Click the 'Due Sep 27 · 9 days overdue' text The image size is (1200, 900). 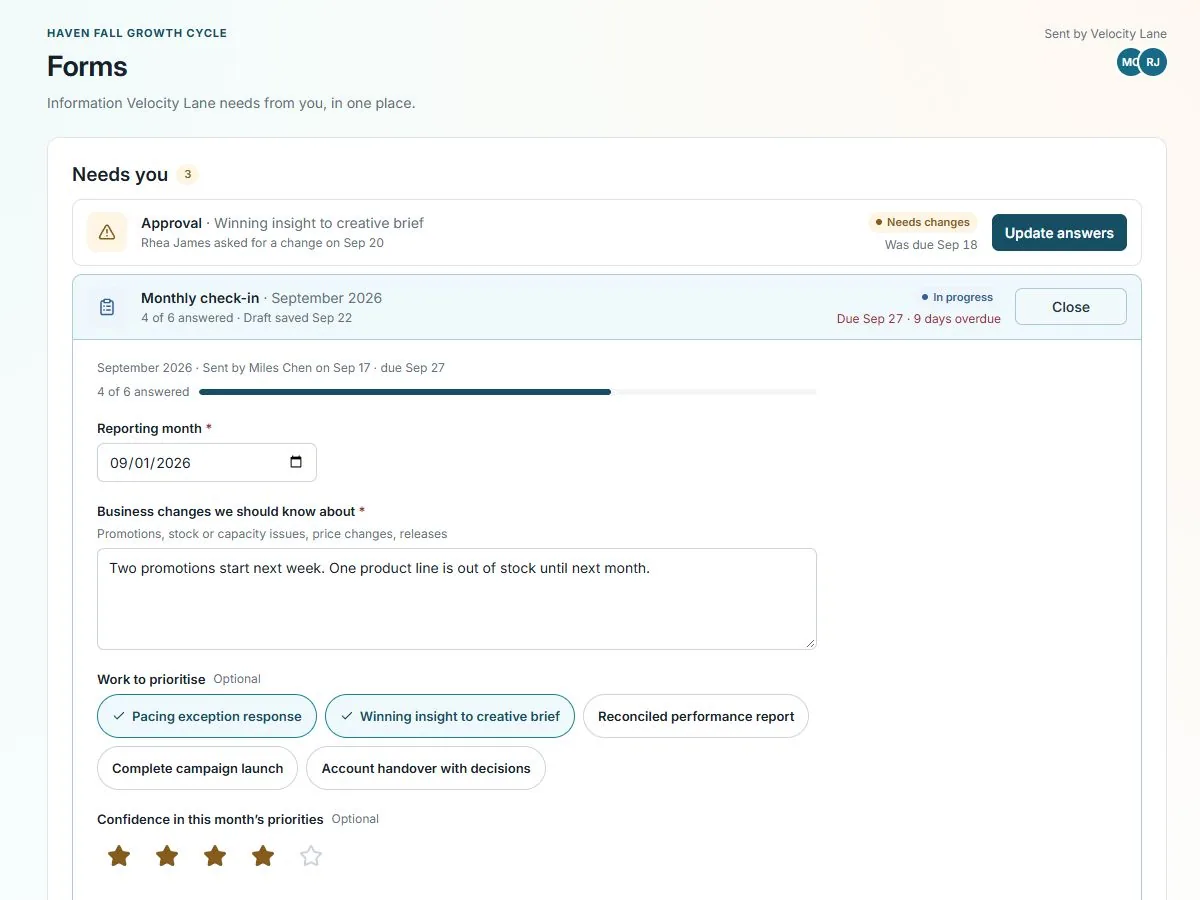919,319
